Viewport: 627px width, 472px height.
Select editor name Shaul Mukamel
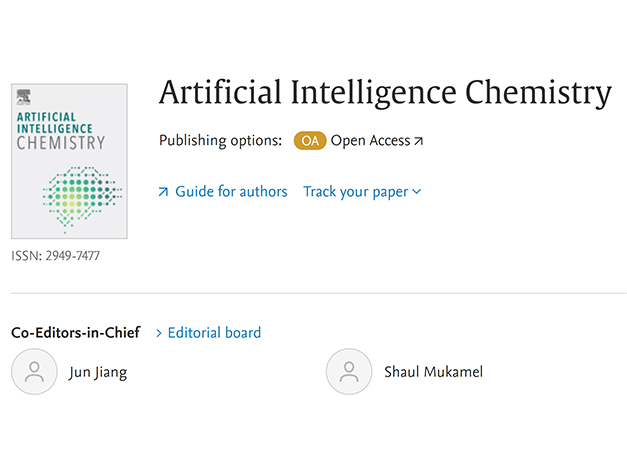[433, 372]
